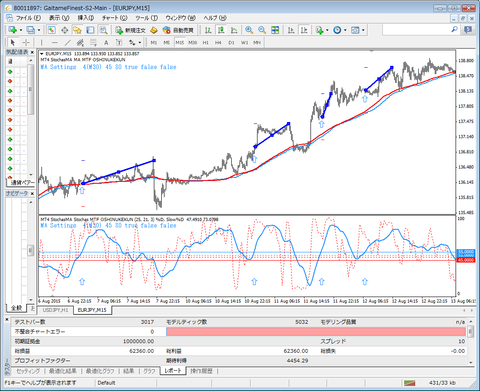
Task: Toggle the Navigator window icon
Action: (x=77, y=30)
